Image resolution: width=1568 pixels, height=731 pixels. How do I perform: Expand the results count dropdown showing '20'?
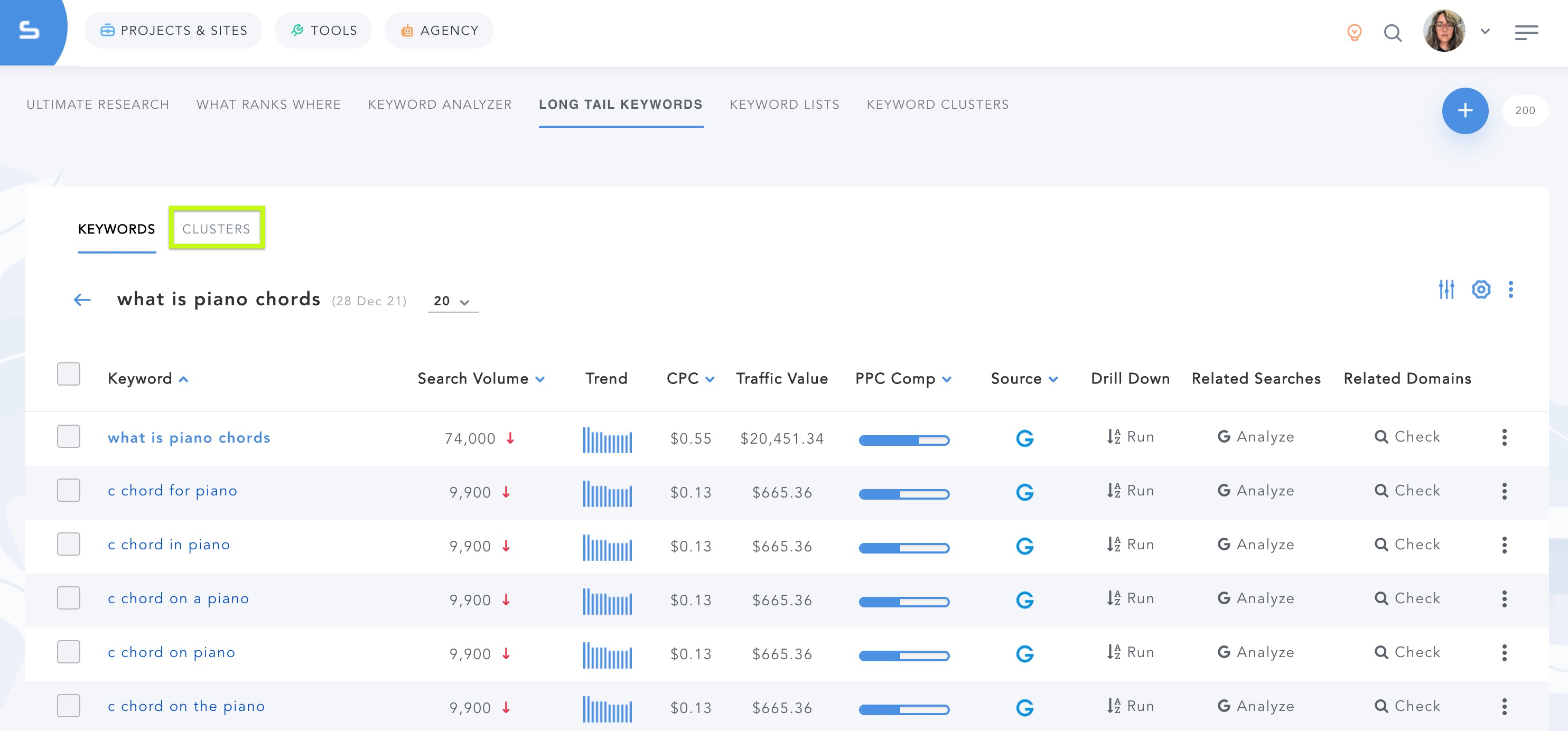point(450,300)
